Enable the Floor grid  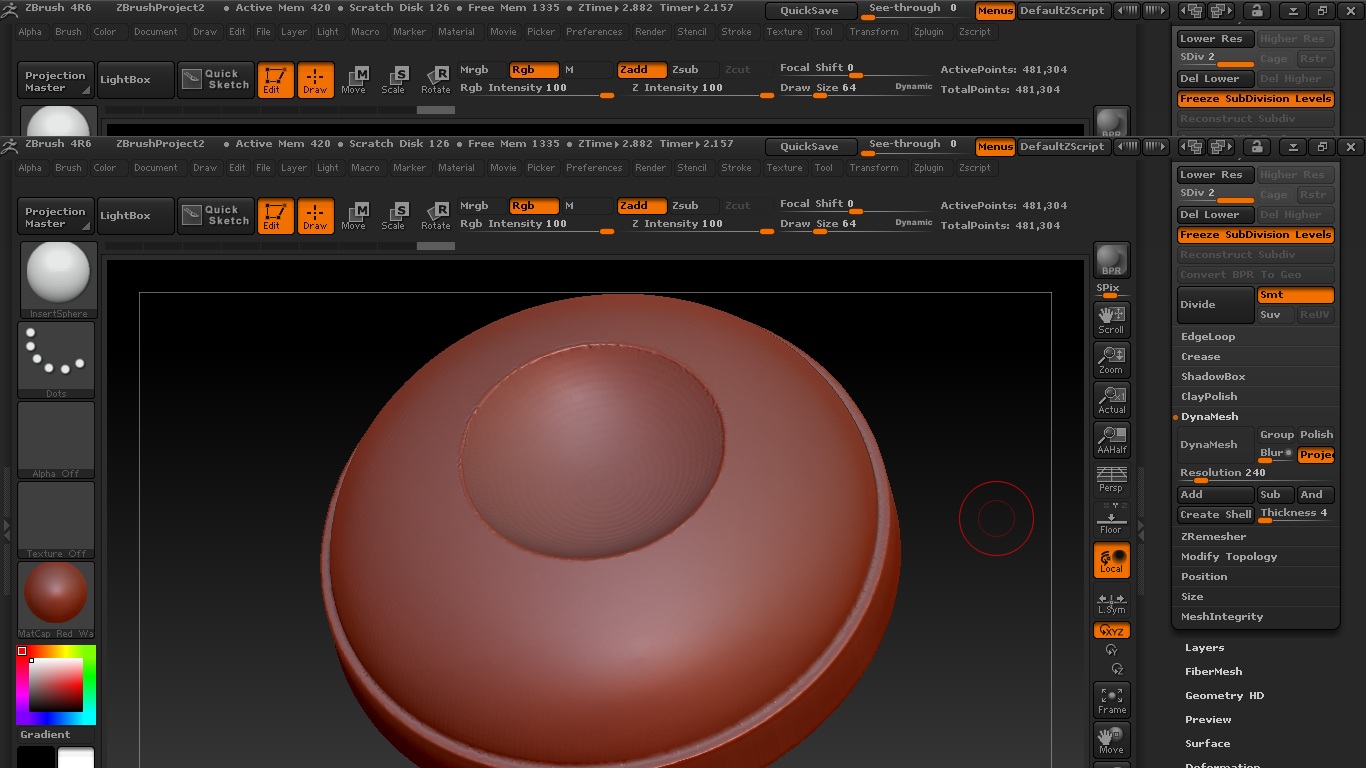tap(1111, 519)
